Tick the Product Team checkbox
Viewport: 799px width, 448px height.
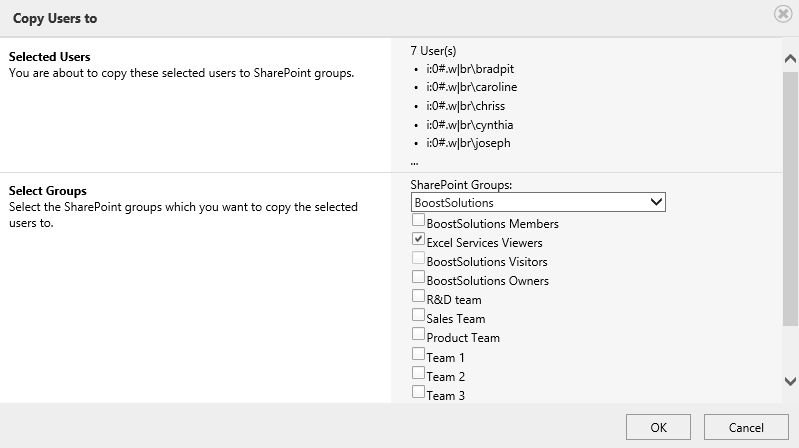418,336
